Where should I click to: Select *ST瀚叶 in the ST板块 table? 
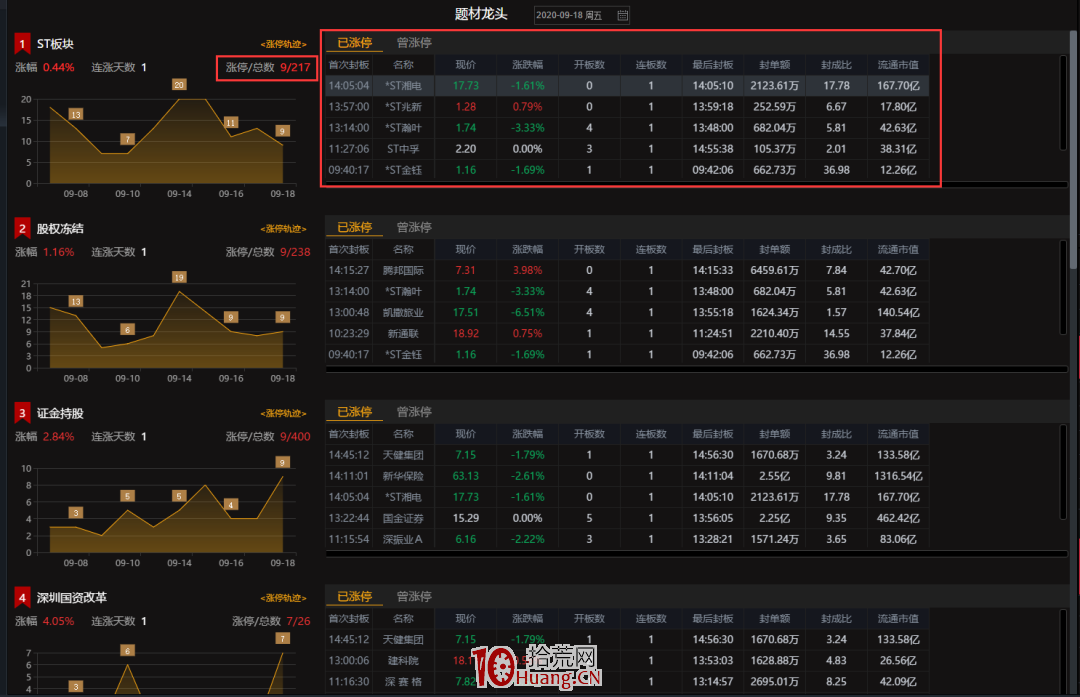[627, 128]
